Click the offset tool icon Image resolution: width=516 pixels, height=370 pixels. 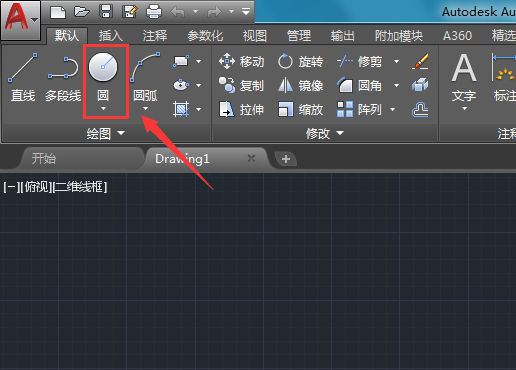coord(420,109)
